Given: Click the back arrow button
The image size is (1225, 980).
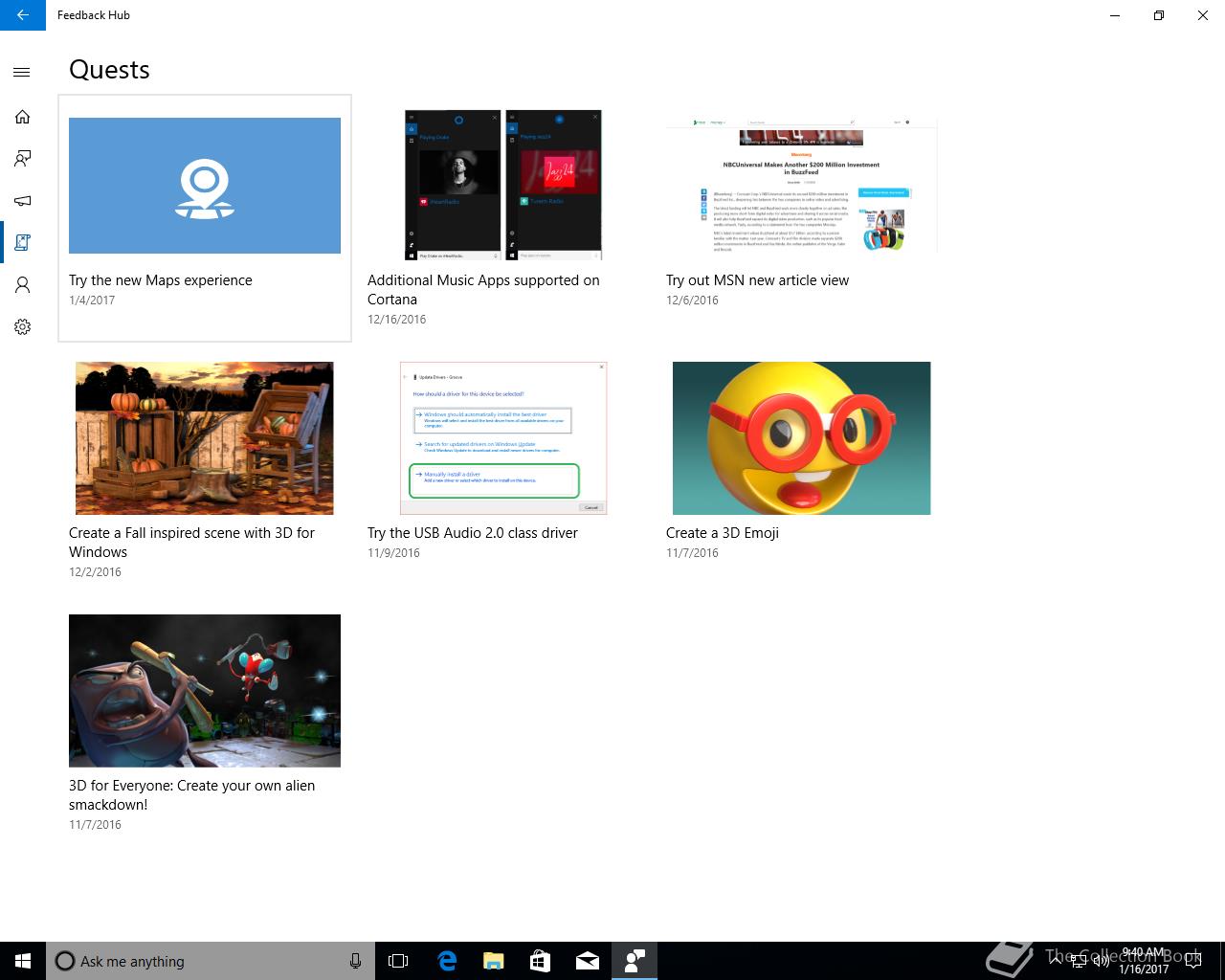Looking at the screenshot, I should pos(22,15).
